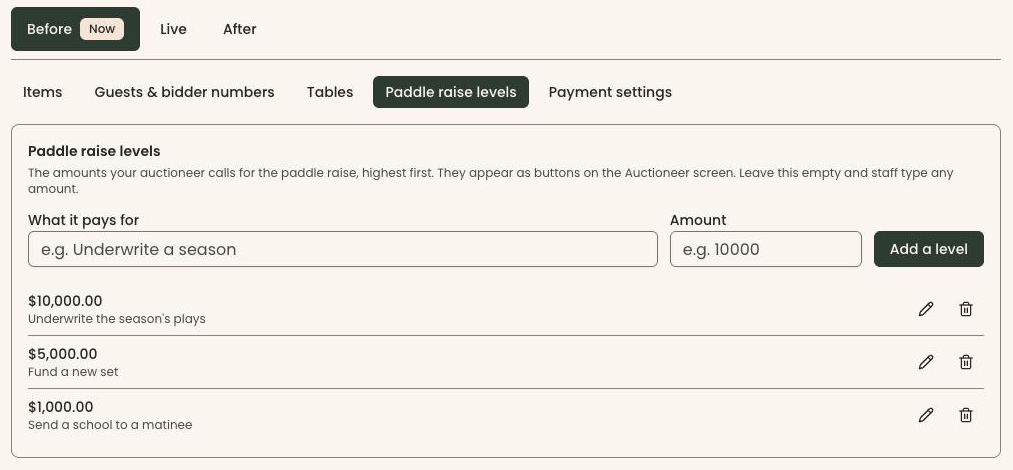Switch to the After phase tab
The width and height of the screenshot is (1013, 470).
click(240, 29)
